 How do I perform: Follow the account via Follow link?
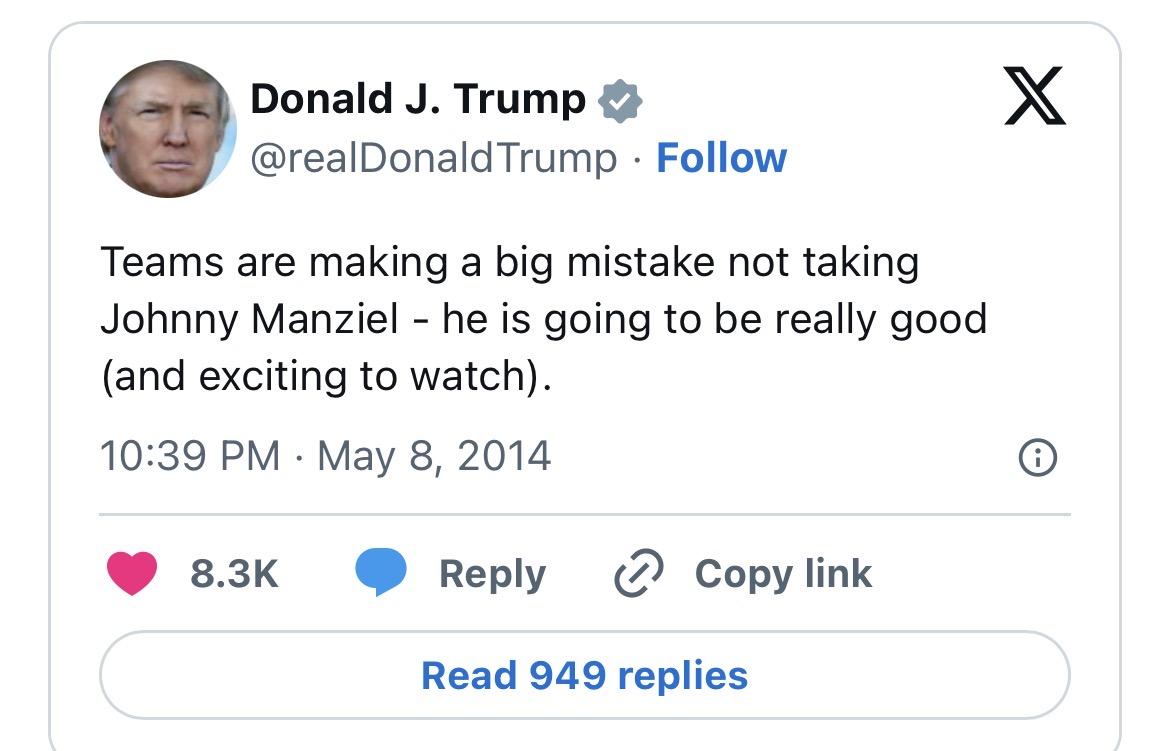[x=721, y=158]
